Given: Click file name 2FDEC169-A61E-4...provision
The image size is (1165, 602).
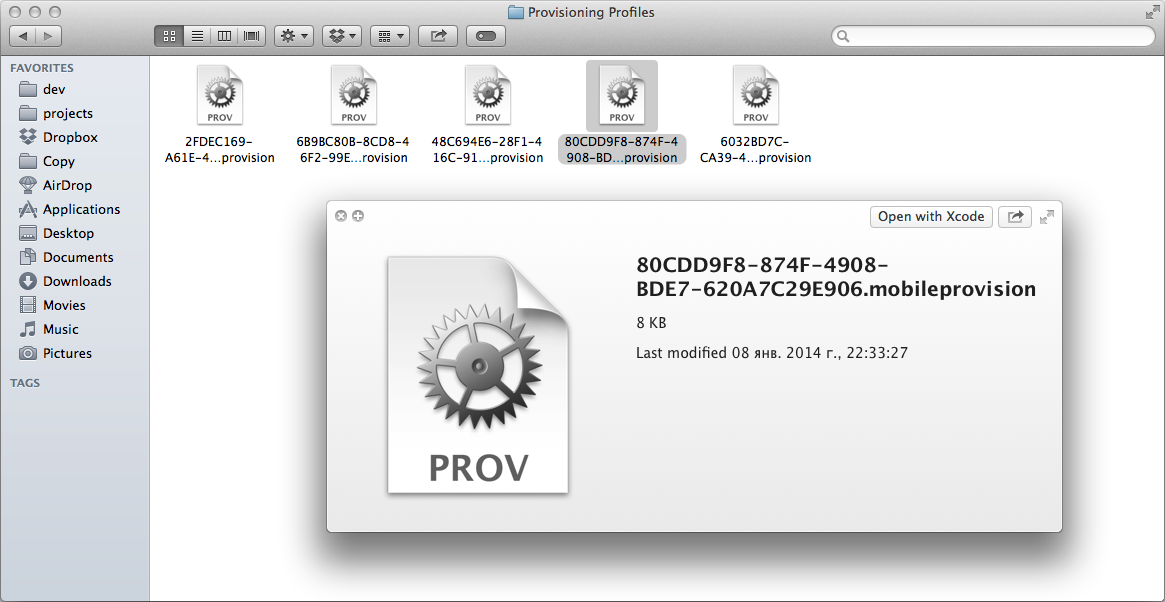Looking at the screenshot, I should [220, 149].
